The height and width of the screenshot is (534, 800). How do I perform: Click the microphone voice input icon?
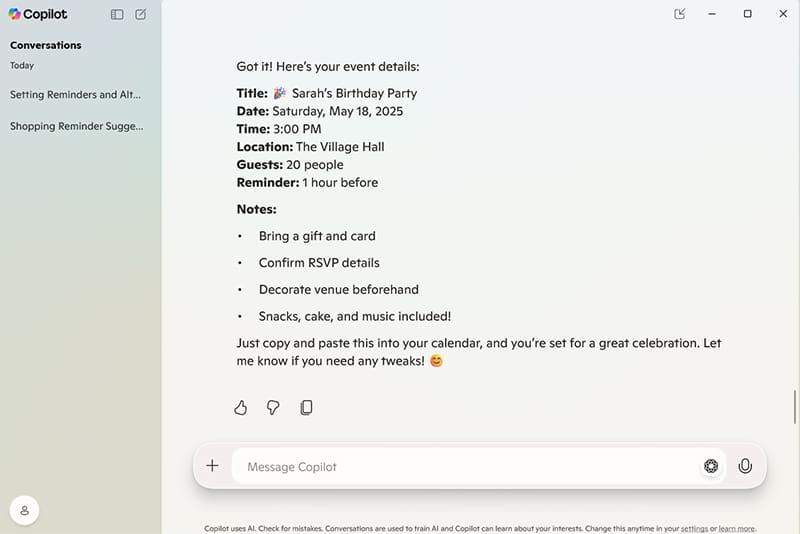click(x=745, y=466)
